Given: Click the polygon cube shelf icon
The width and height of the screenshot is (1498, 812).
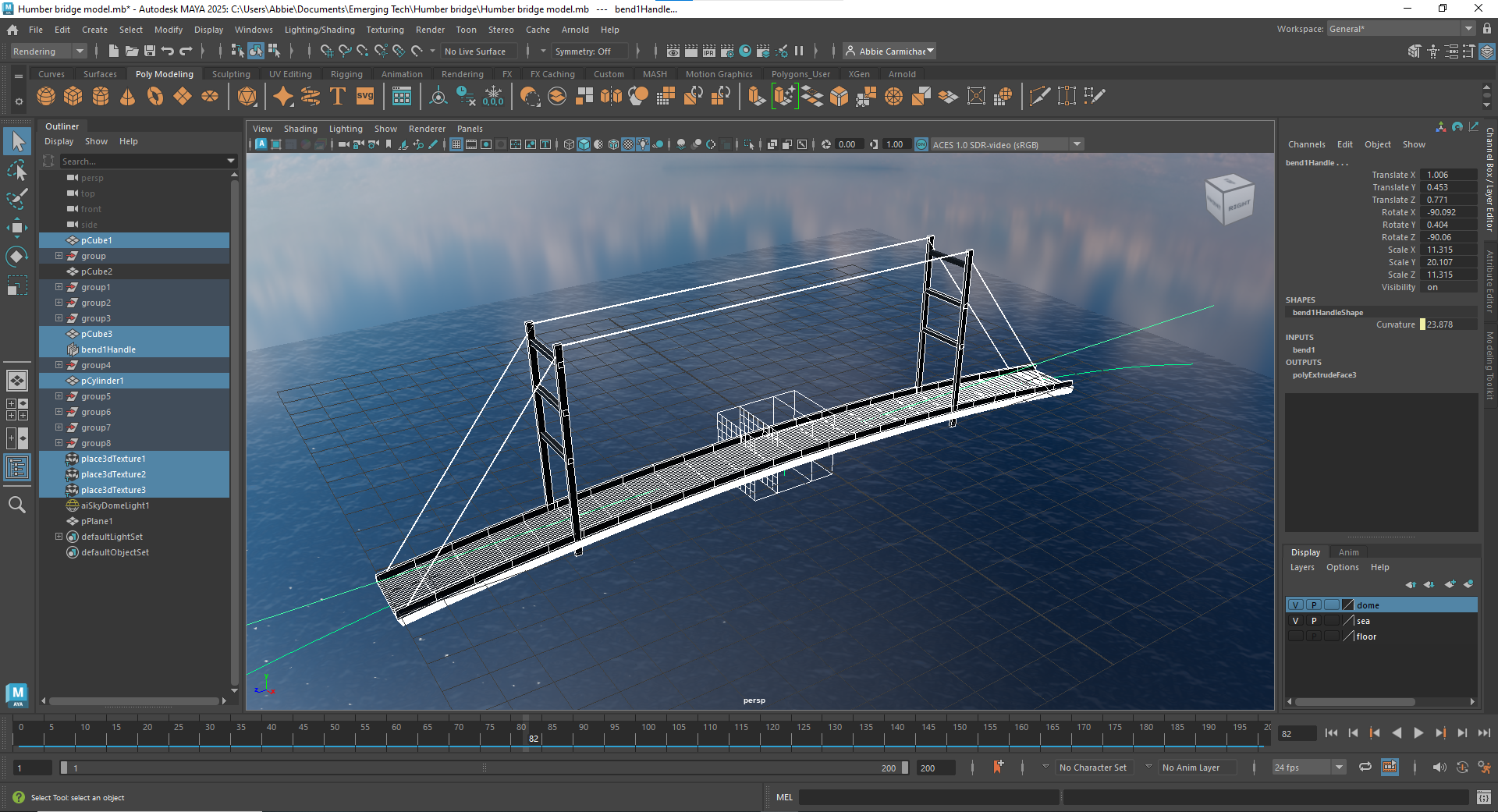Looking at the screenshot, I should click(x=73, y=96).
